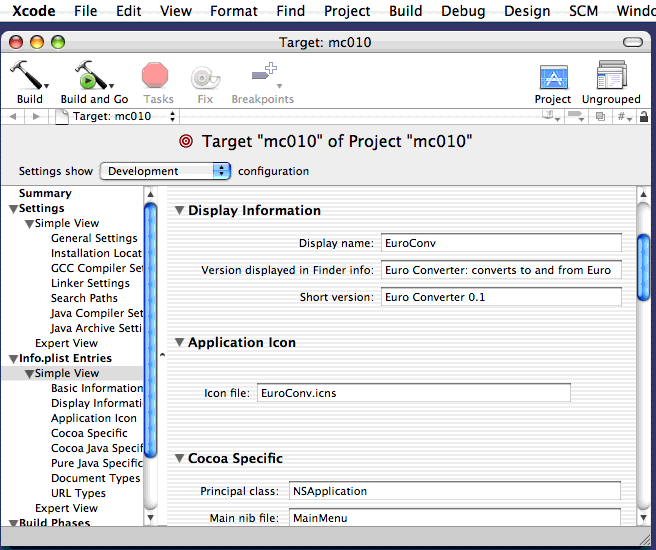Viewport: 656px width, 550px height.
Task: Click the Breakpoints toolbar icon
Action: click(x=263, y=76)
